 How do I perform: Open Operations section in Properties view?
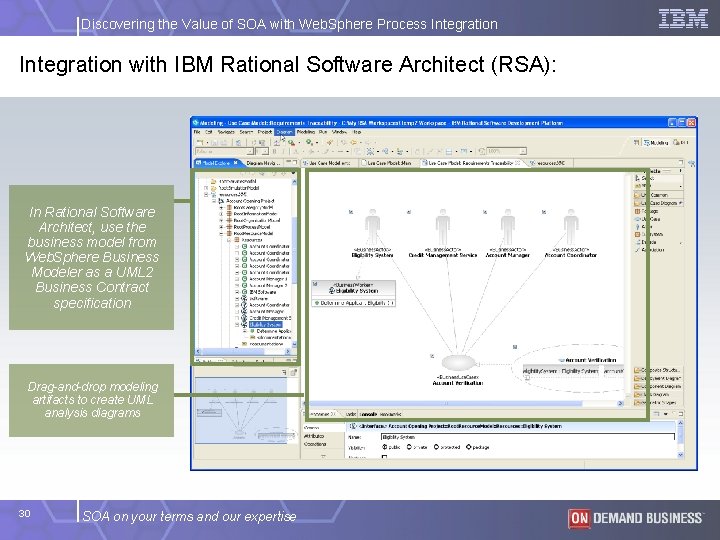[315, 444]
